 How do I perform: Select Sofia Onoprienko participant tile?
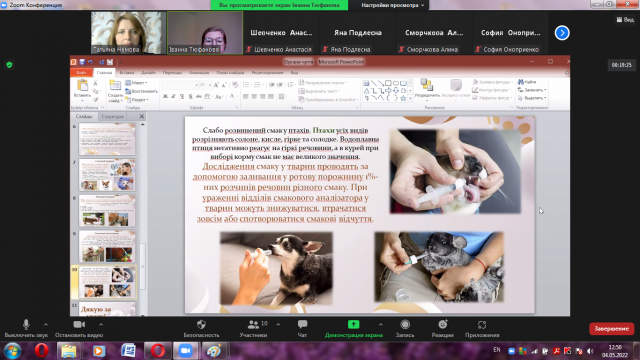click(x=510, y=33)
